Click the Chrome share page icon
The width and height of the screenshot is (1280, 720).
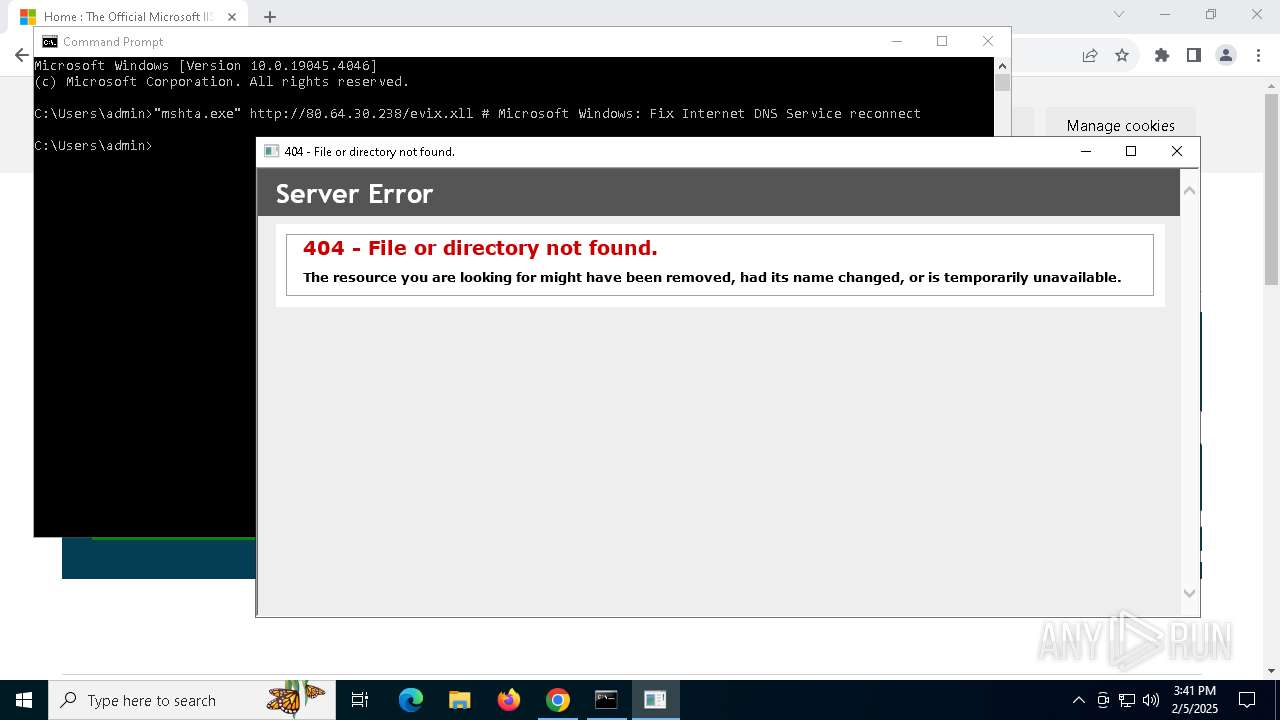[x=1090, y=55]
